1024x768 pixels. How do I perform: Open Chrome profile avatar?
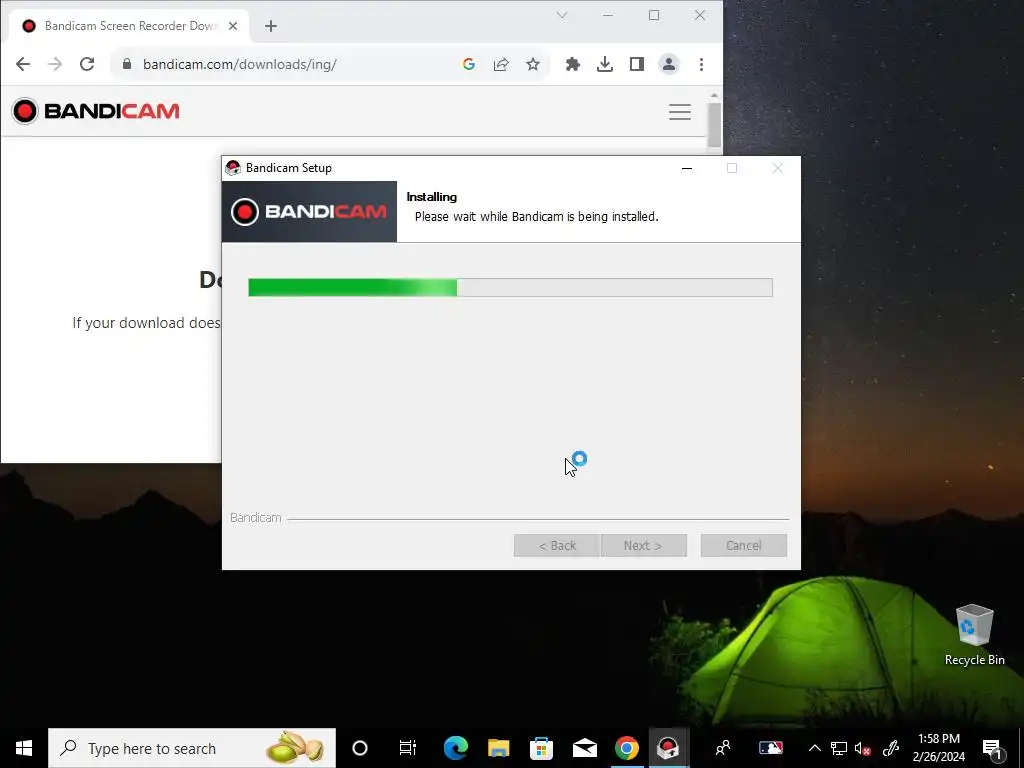[669, 64]
